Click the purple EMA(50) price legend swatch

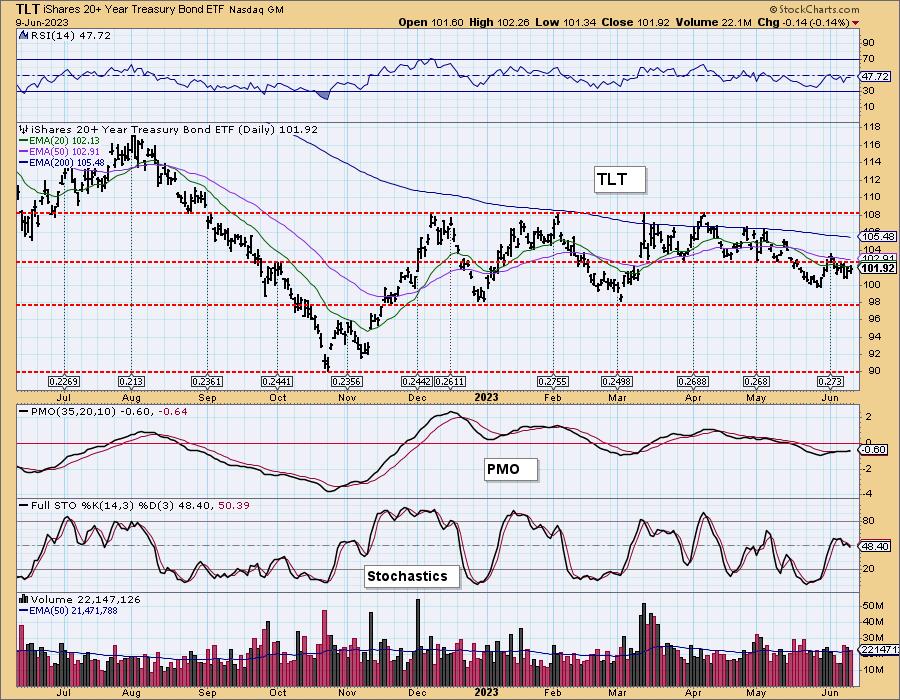click(x=24, y=152)
